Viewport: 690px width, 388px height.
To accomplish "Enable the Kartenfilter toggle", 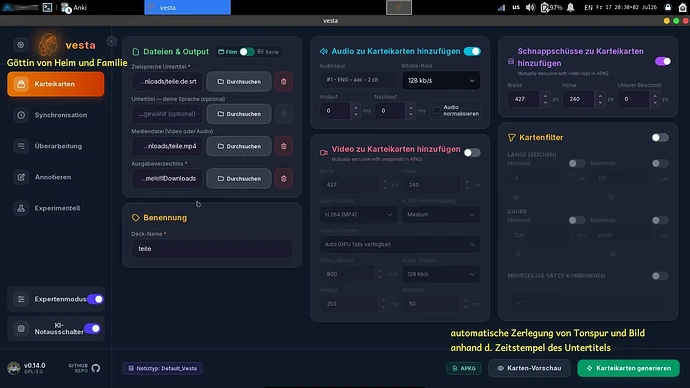I will pyautogui.click(x=660, y=138).
